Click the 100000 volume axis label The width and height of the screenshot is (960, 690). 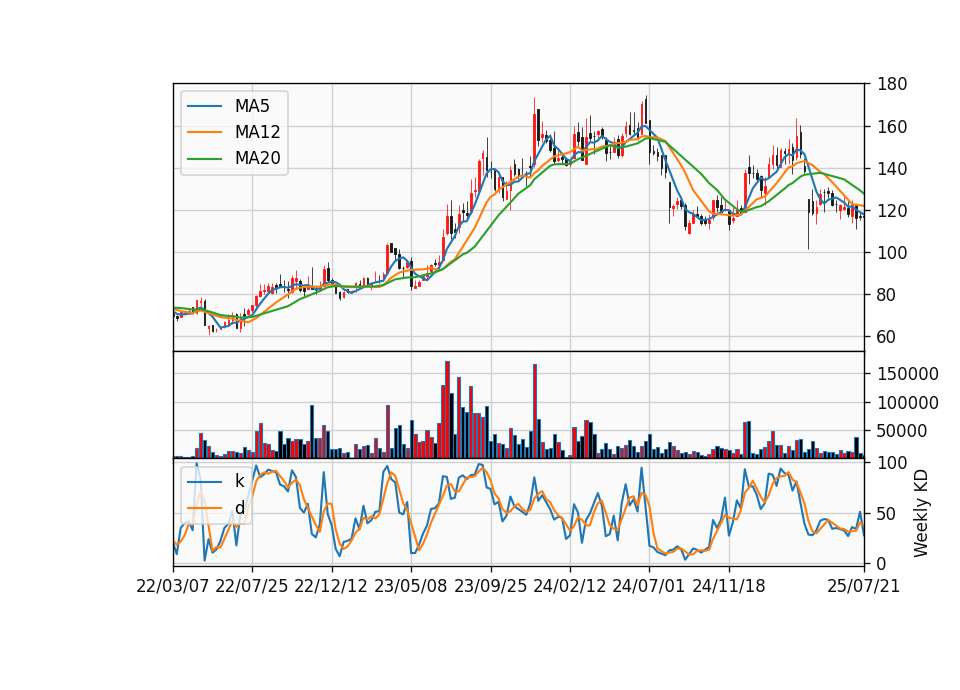908,403
